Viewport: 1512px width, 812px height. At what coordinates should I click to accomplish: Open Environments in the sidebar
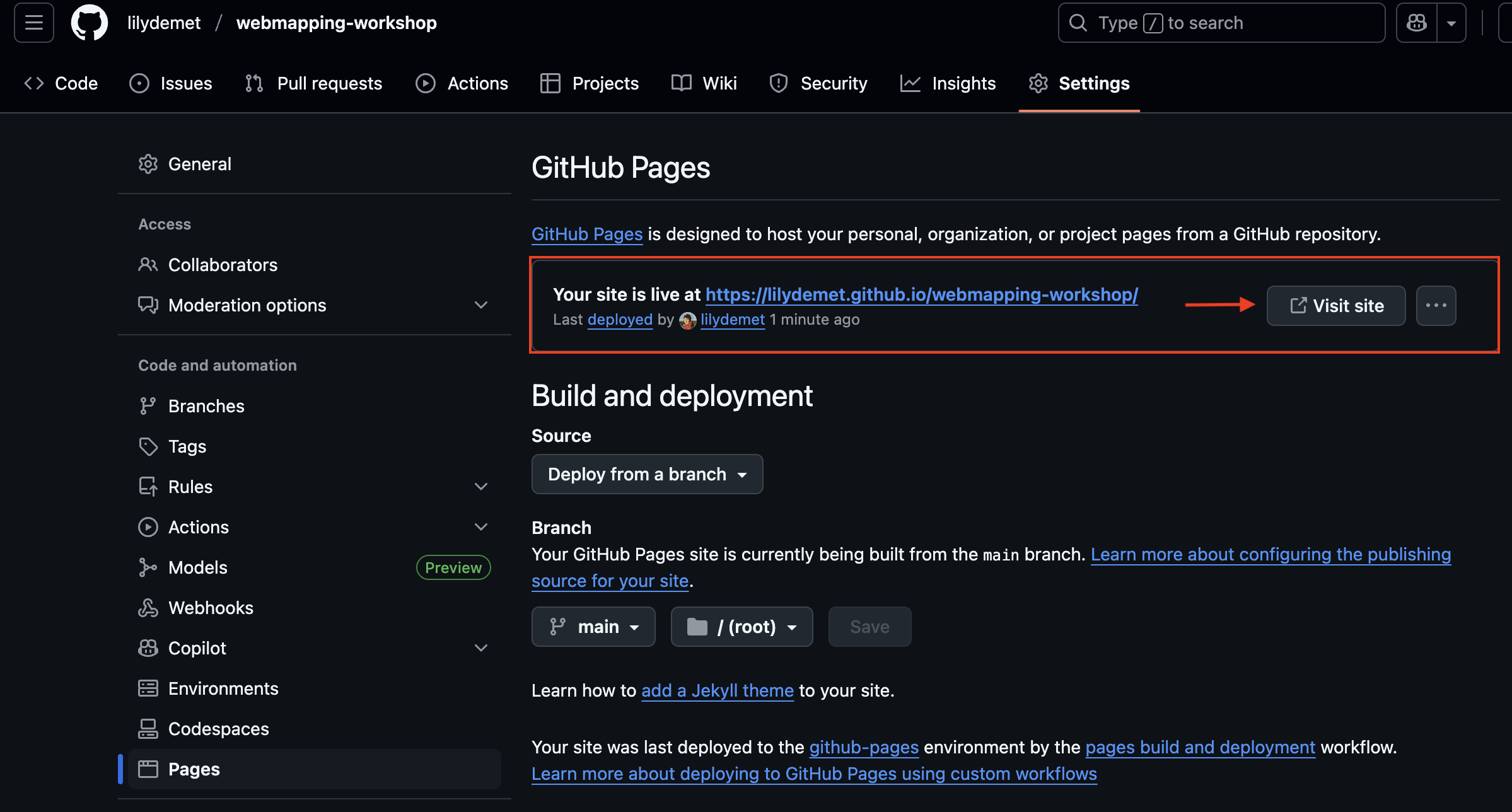[x=314, y=688]
